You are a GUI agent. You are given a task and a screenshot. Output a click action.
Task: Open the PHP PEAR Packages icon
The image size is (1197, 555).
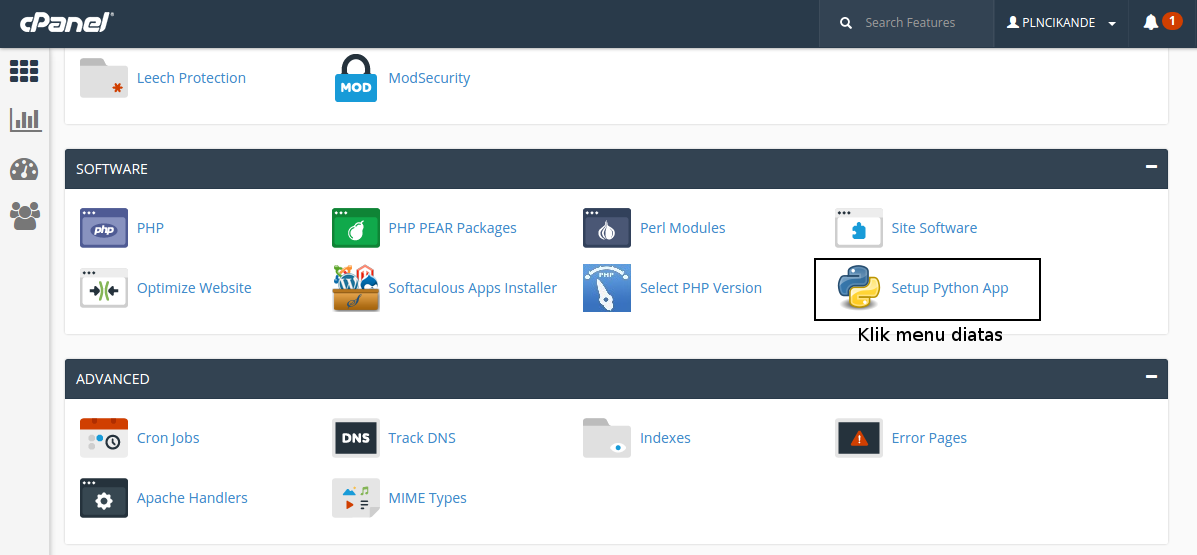(x=356, y=228)
